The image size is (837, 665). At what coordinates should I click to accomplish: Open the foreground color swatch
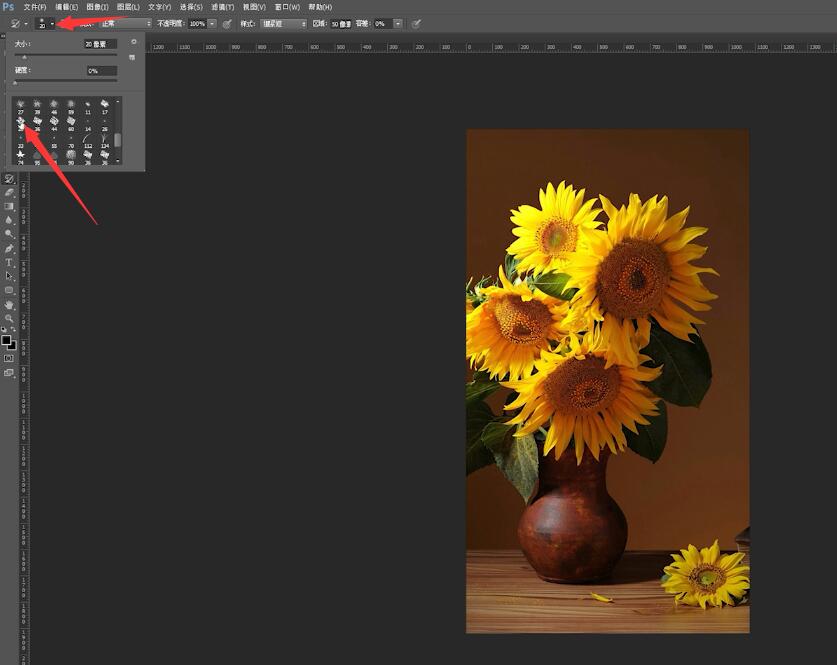pyautogui.click(x=6, y=340)
